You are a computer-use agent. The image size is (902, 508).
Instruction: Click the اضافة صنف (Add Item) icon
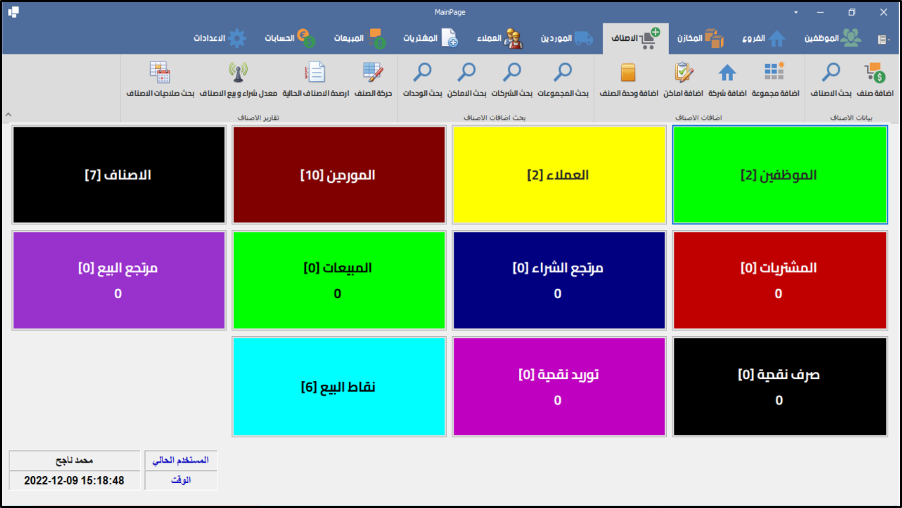point(876,73)
